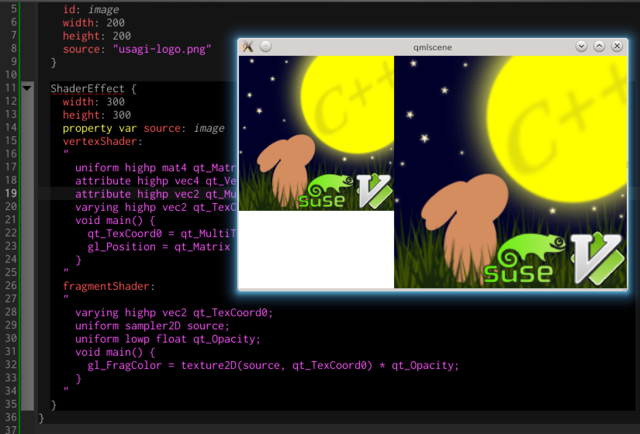
Task: Click the "ShaderEffect" keyword
Action: (x=87, y=89)
